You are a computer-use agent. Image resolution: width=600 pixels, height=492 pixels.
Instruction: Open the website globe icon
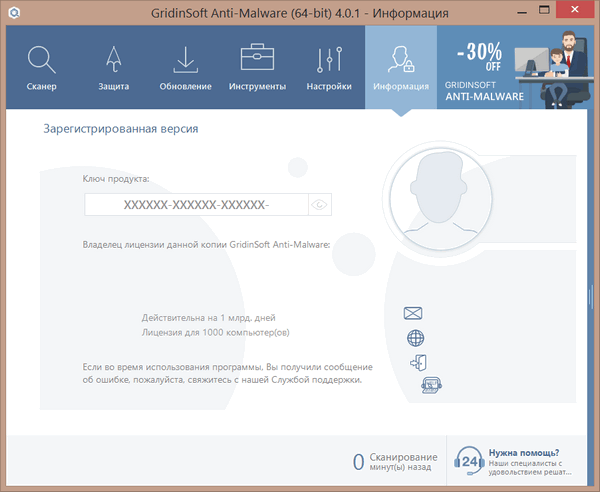click(416, 338)
